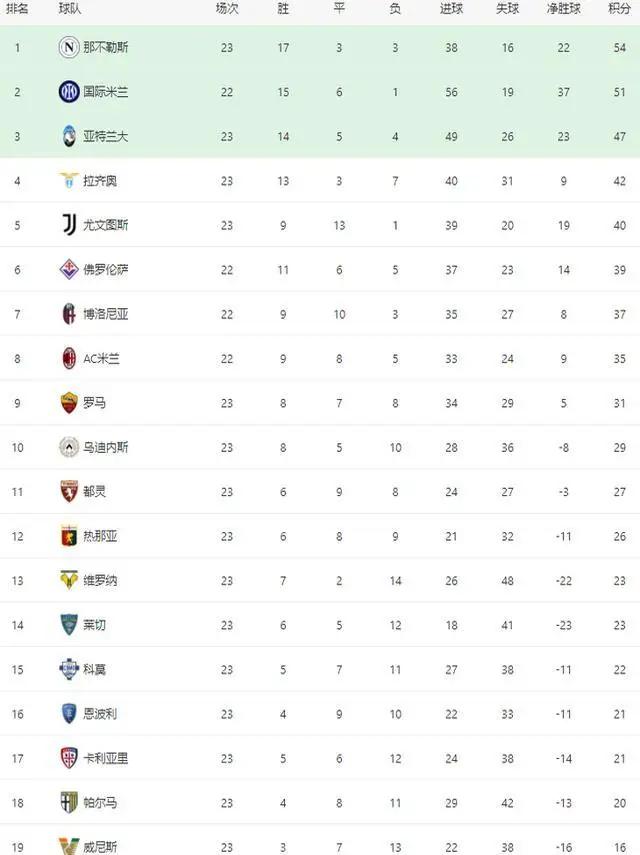This screenshot has height=855, width=640.
Task: Open team name 博洛尼亚 link
Action: (106, 314)
